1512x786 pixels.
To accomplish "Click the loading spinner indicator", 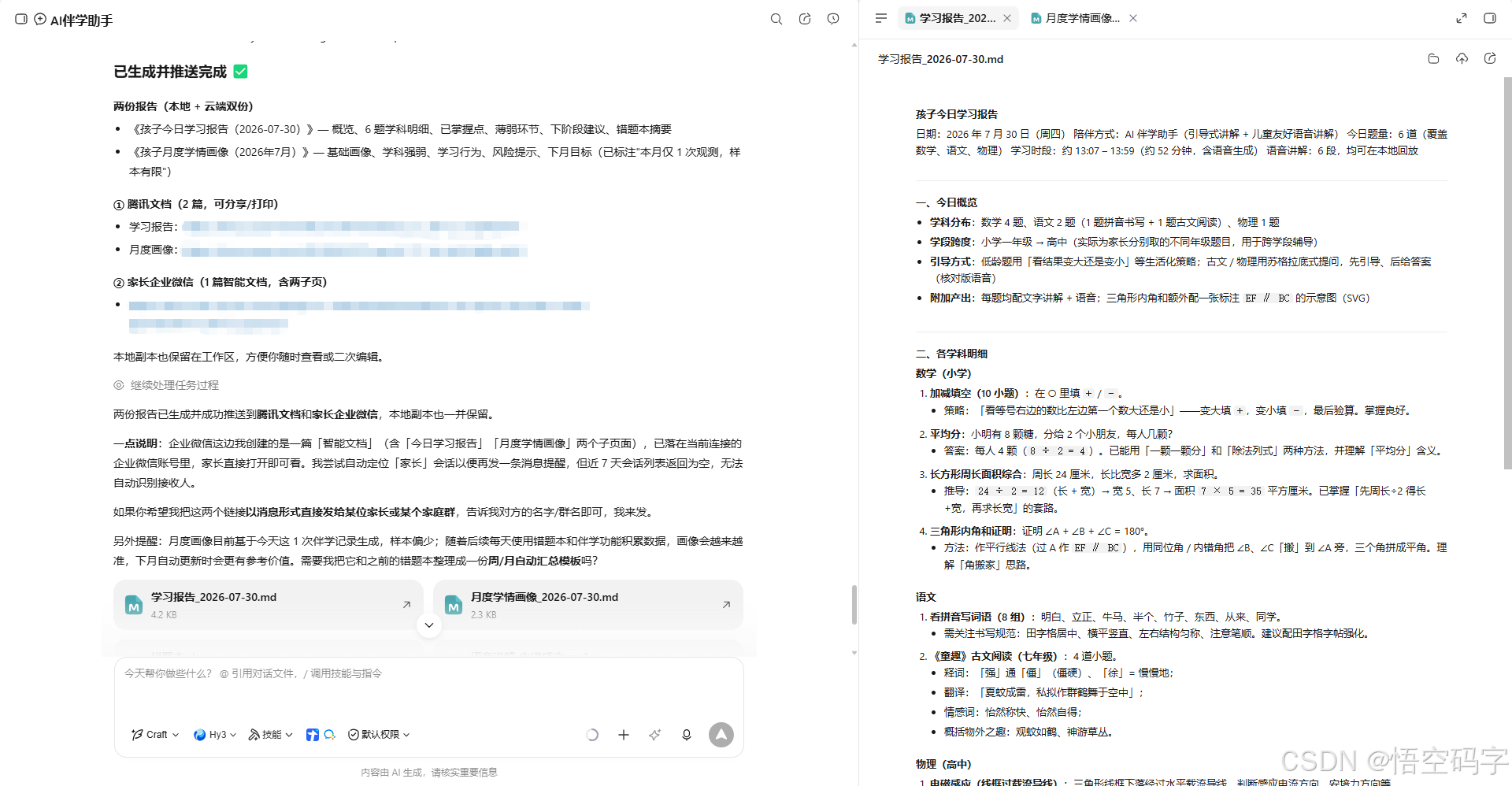I will point(592,735).
